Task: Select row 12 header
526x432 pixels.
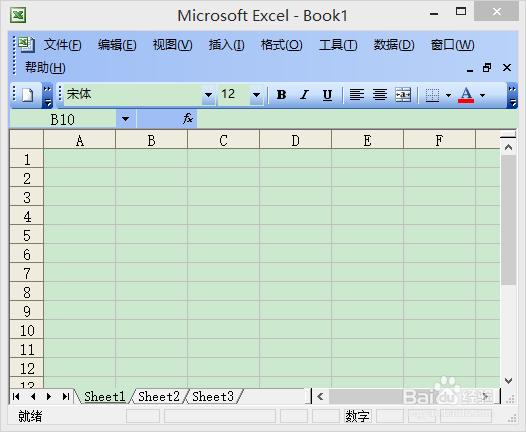Action: coord(27,368)
